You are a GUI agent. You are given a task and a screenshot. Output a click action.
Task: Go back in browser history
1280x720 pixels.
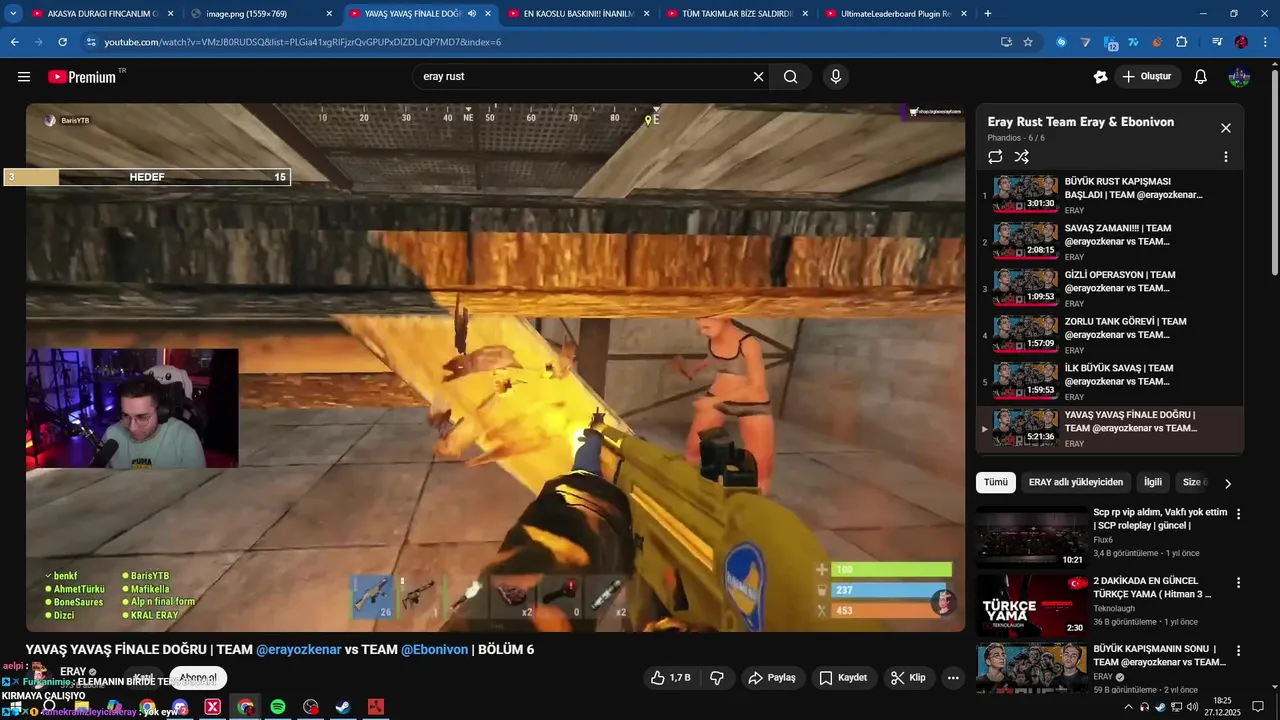click(15, 42)
